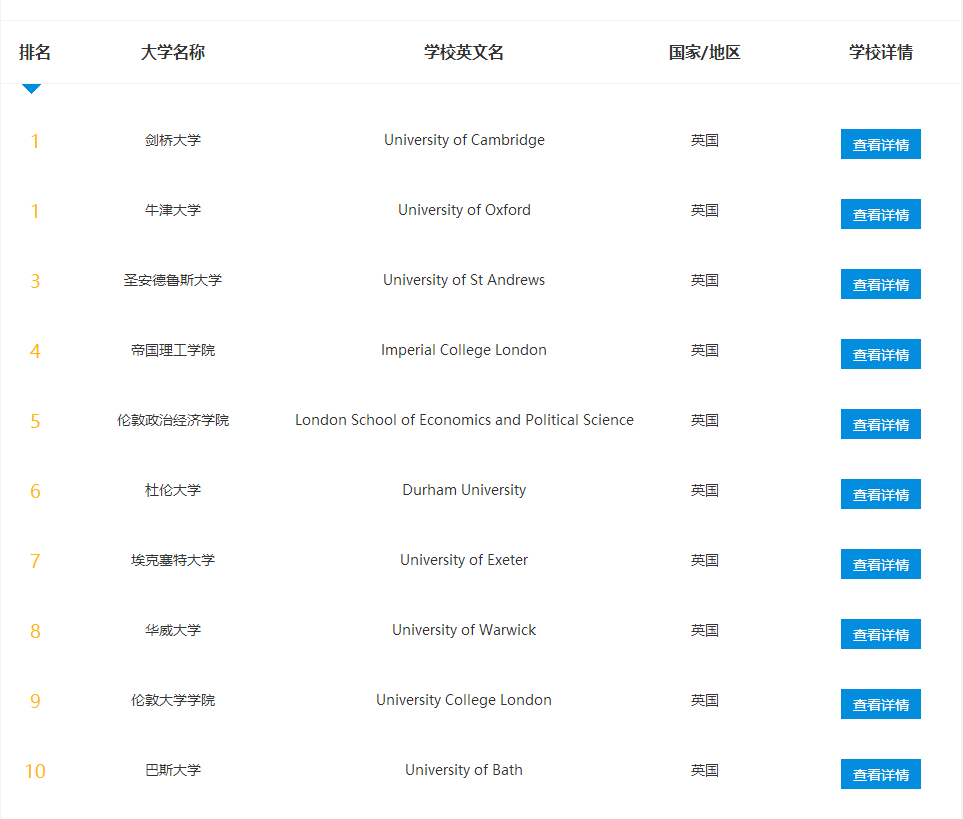
Task: Click 圣安德鲁斯大学 name
Action: point(173,281)
